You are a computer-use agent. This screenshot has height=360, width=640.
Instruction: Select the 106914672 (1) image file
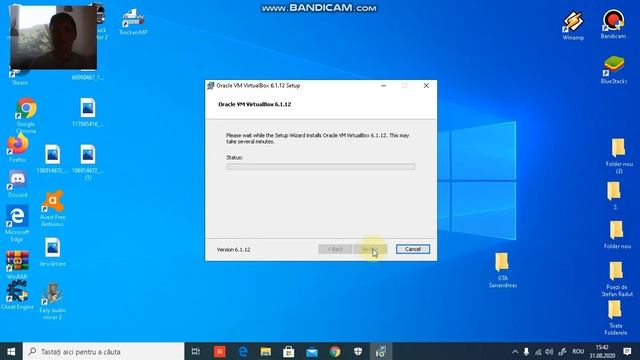coord(88,162)
